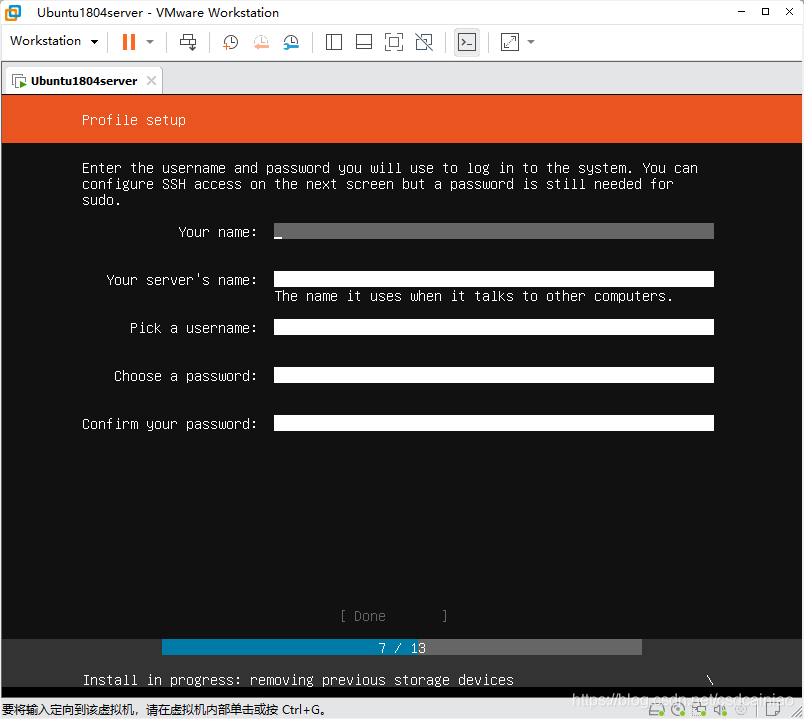Image resolution: width=804 pixels, height=719 pixels.
Task: Click the VMware Workstation title bar icon
Action: [x=13, y=12]
